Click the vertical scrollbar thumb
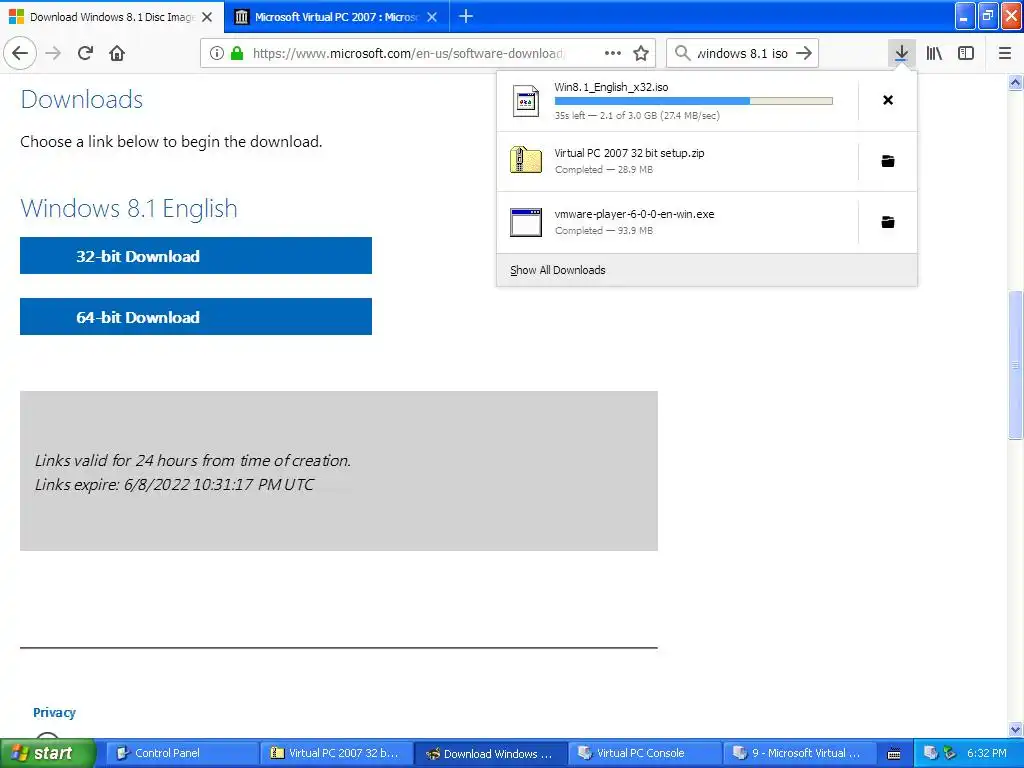The image size is (1024, 768). [x=1016, y=364]
